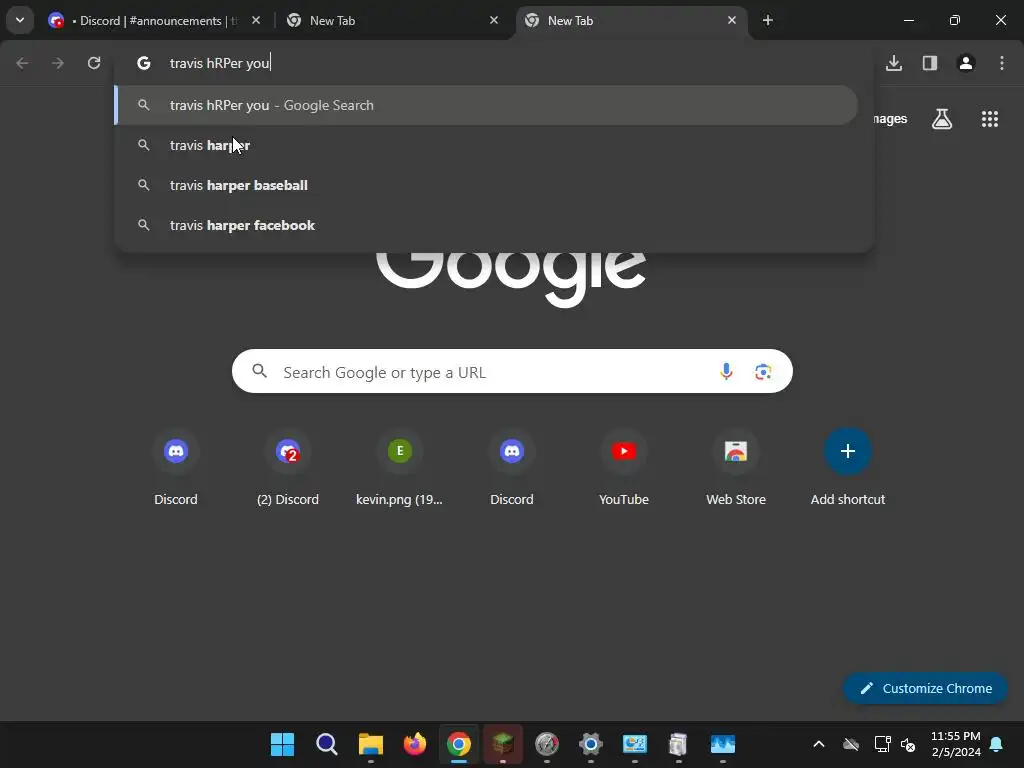Open the Web Store shortcut
Screen dimensions: 1024x768
tap(736, 467)
